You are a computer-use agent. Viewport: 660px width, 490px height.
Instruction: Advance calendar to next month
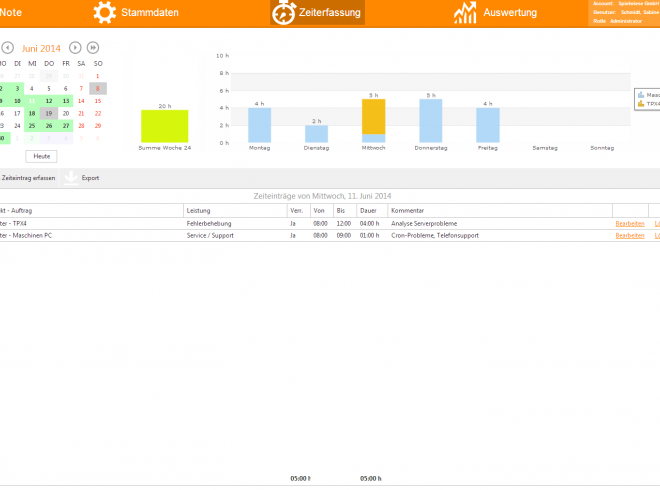click(75, 48)
